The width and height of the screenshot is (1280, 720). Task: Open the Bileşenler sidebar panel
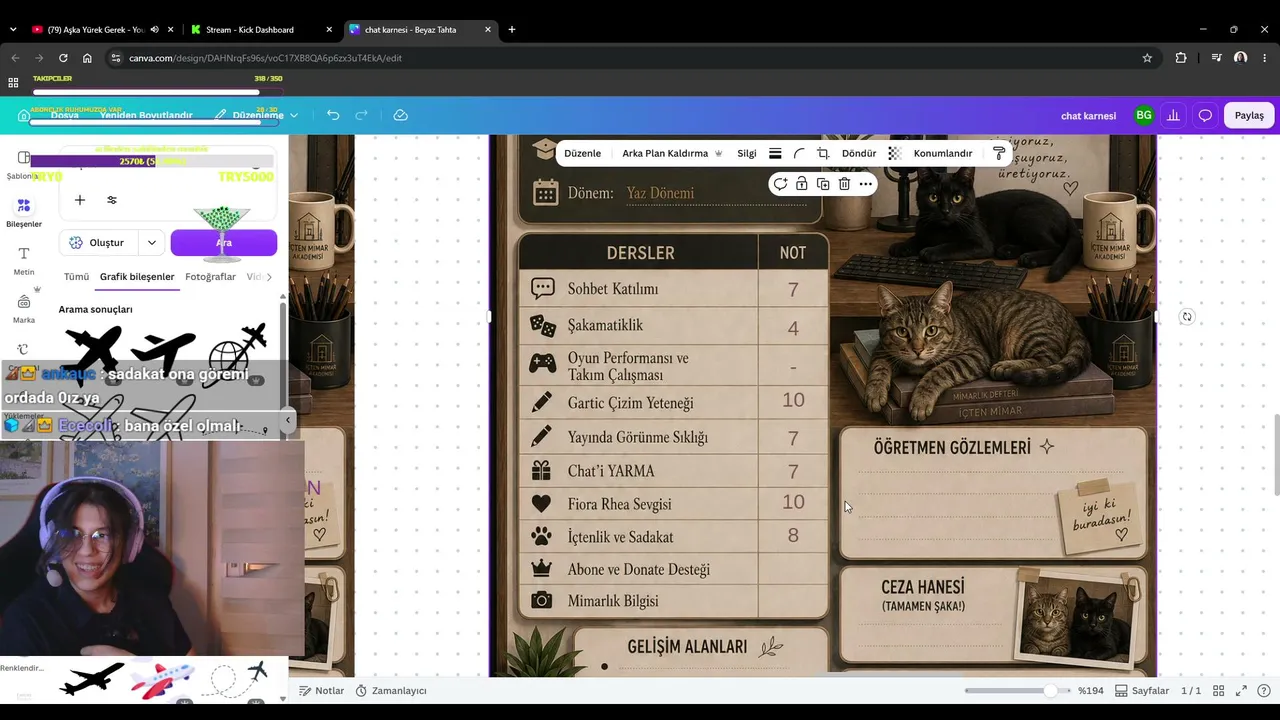pyautogui.click(x=24, y=212)
